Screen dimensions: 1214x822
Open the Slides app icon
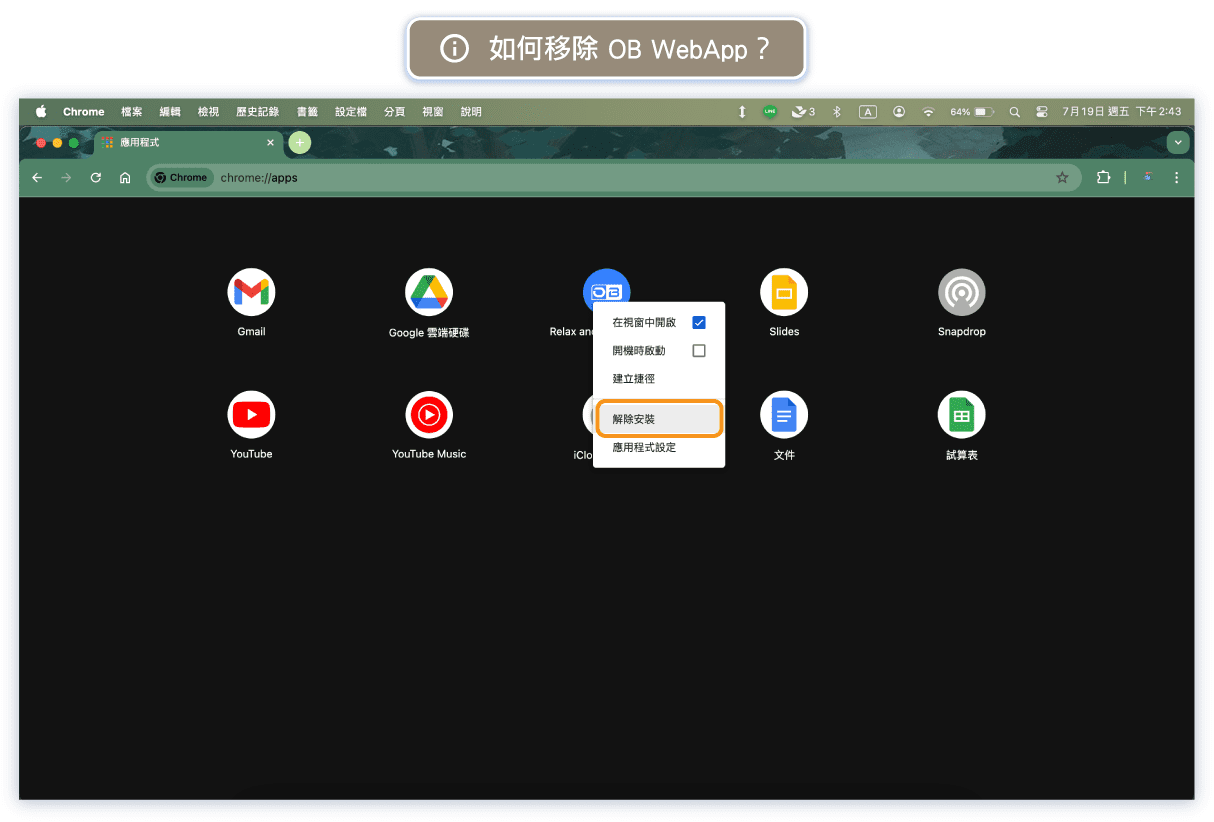783,292
